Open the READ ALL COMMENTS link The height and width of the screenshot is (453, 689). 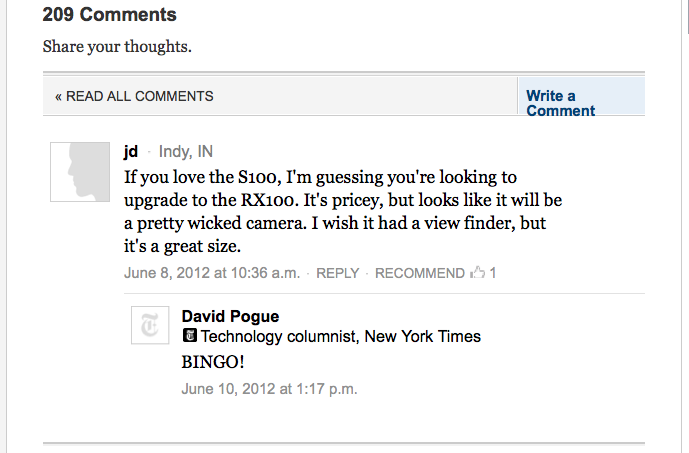(x=134, y=97)
